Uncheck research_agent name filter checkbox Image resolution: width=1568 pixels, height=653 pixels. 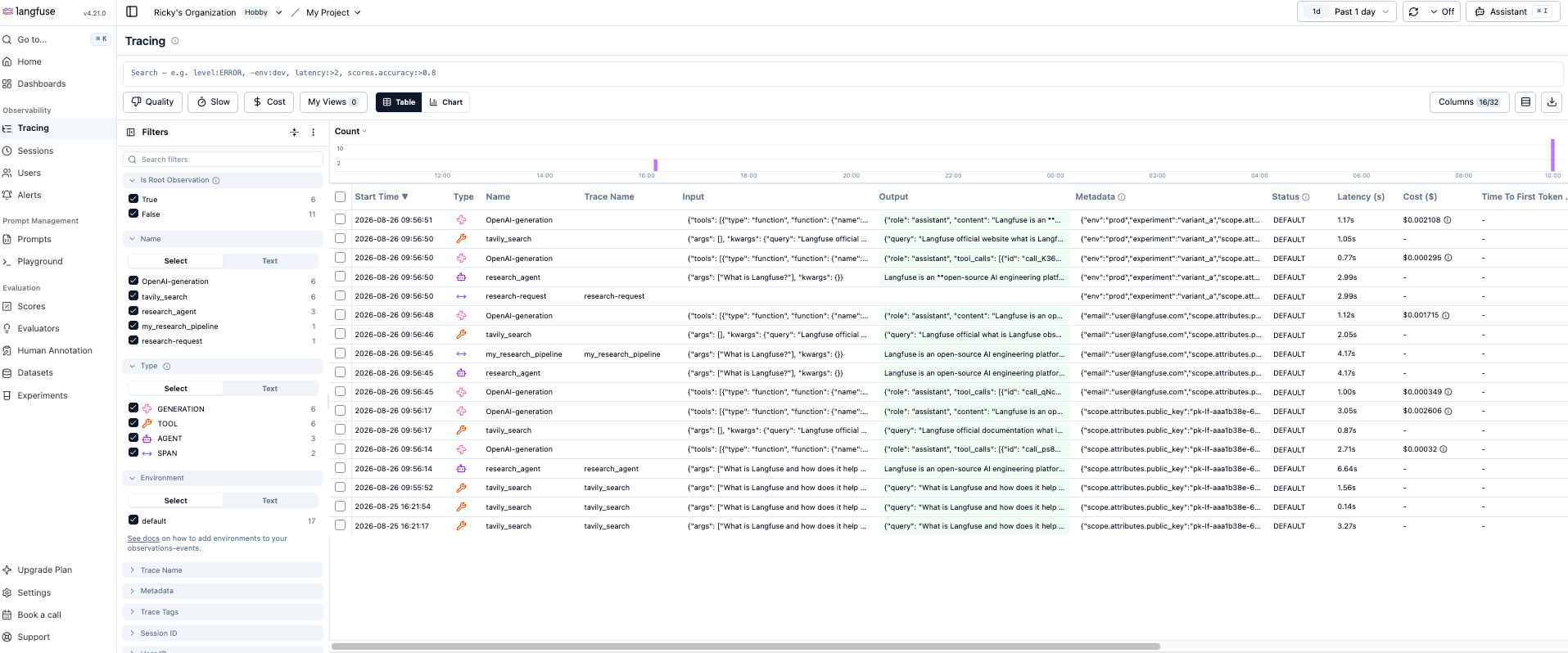click(133, 311)
